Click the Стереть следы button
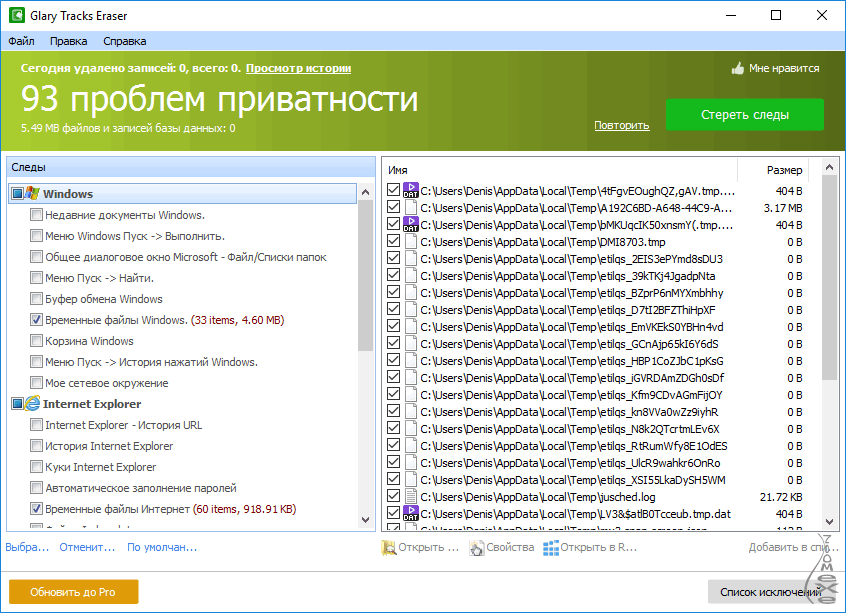The width and height of the screenshot is (846, 613). (745, 114)
